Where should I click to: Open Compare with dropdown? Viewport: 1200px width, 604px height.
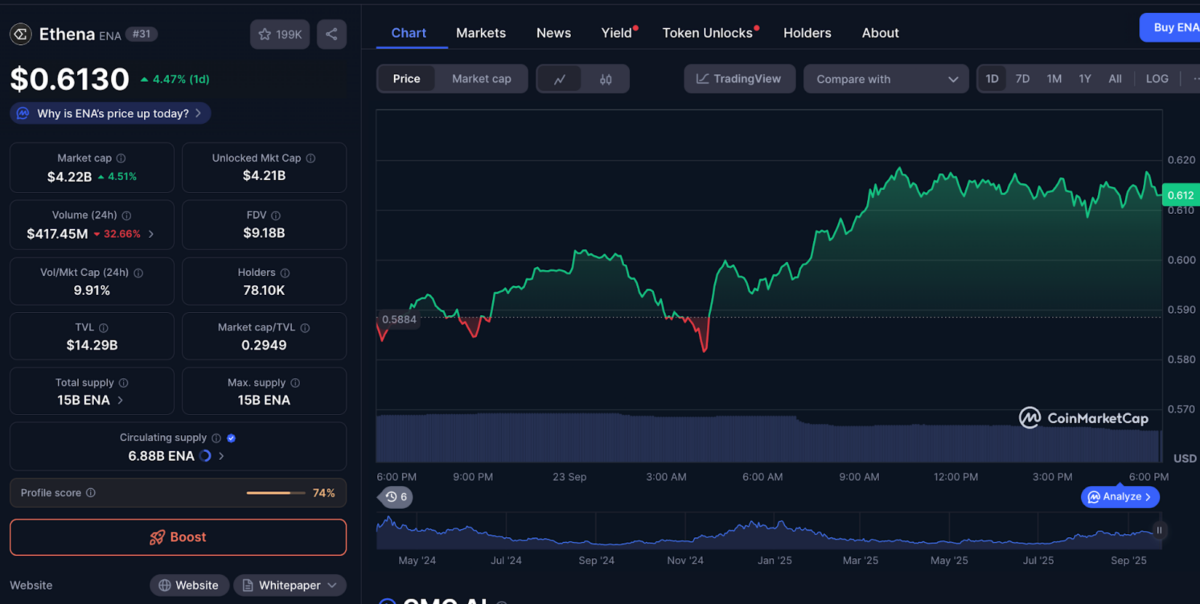886,79
